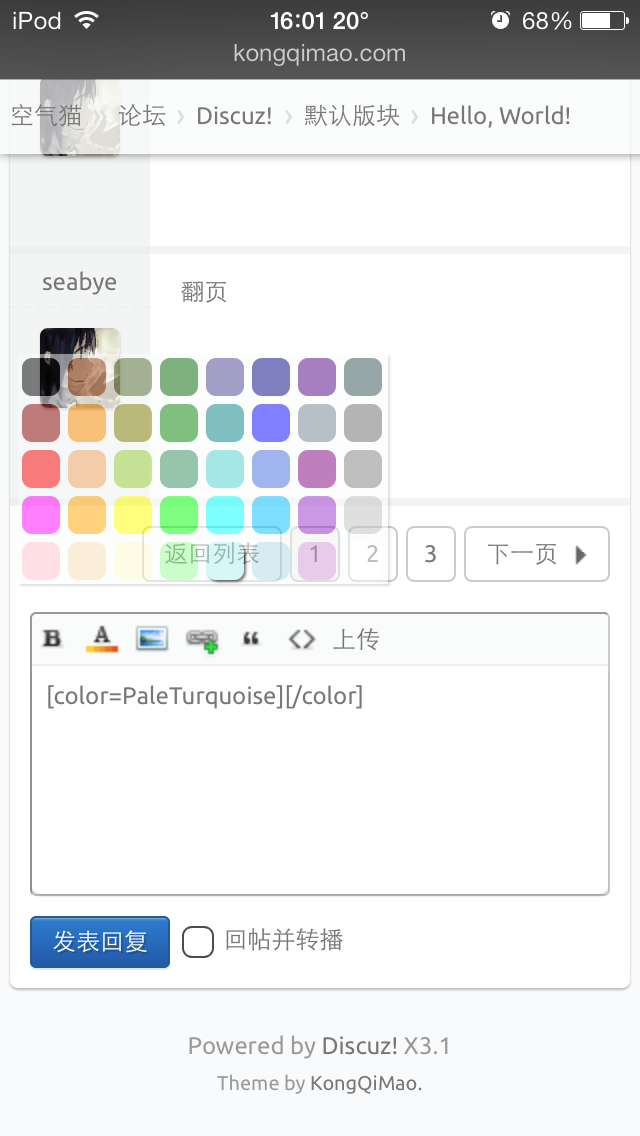Navigate to 默认版块 breadcrumb
640x1136 pixels.
click(352, 116)
